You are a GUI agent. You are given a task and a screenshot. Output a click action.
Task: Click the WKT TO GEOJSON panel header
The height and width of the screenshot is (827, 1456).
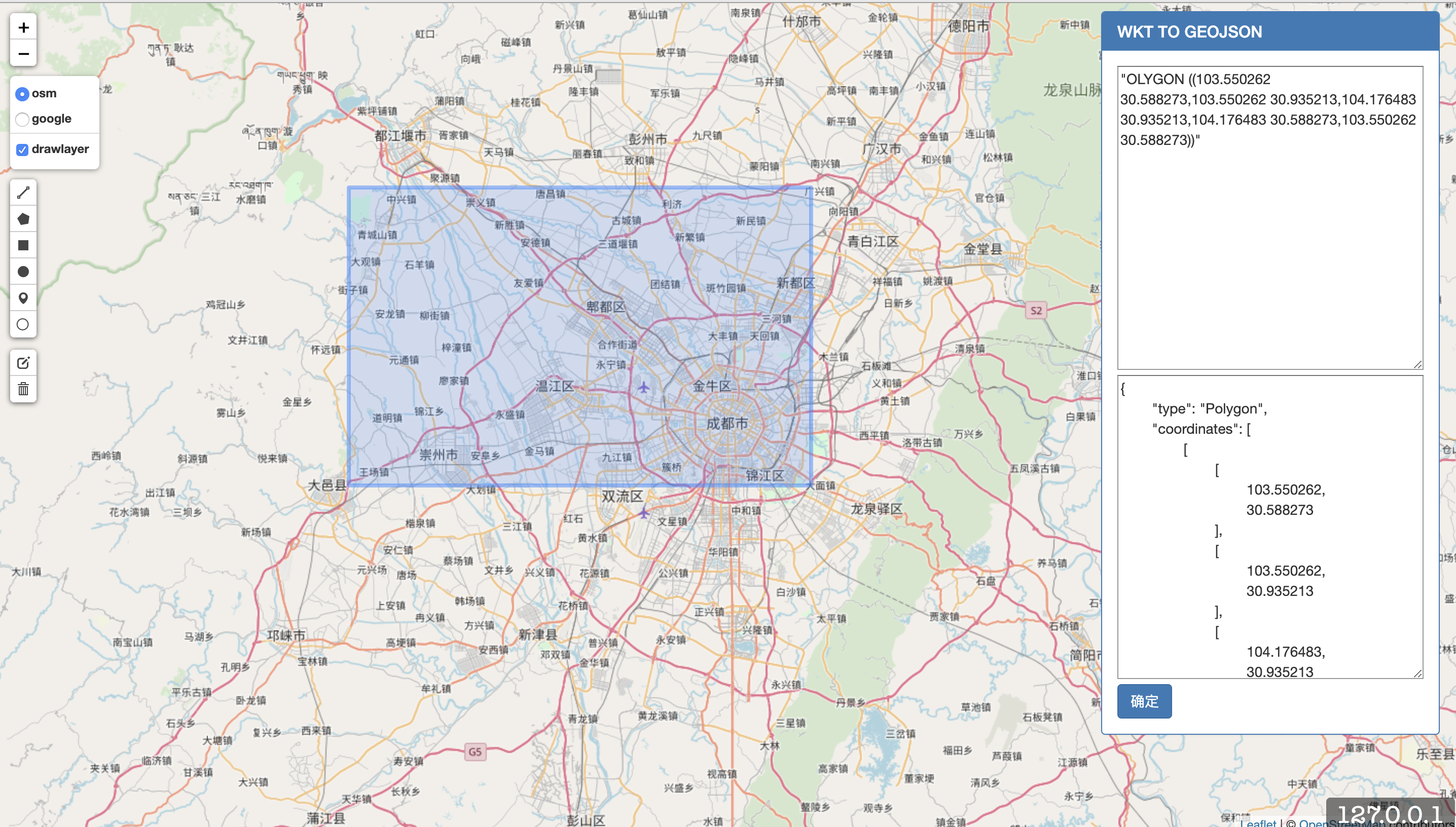click(1269, 32)
